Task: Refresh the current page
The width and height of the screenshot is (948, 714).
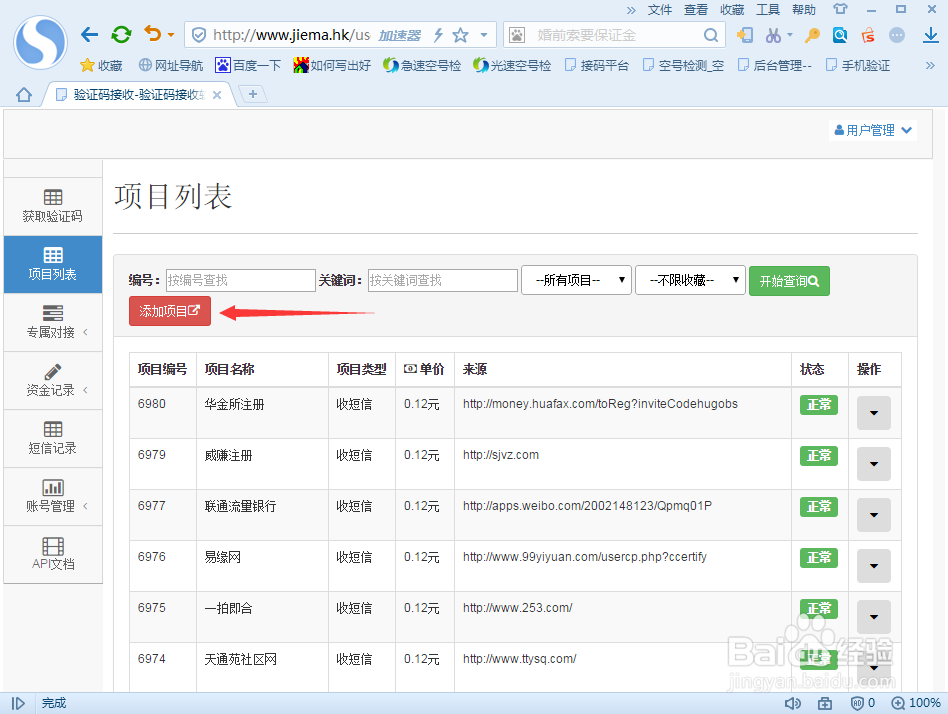Action: (121, 33)
